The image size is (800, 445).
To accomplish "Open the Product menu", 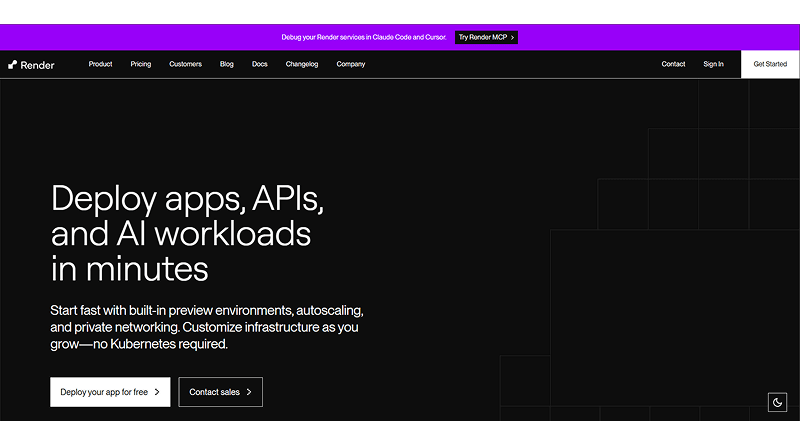I will 100,64.
